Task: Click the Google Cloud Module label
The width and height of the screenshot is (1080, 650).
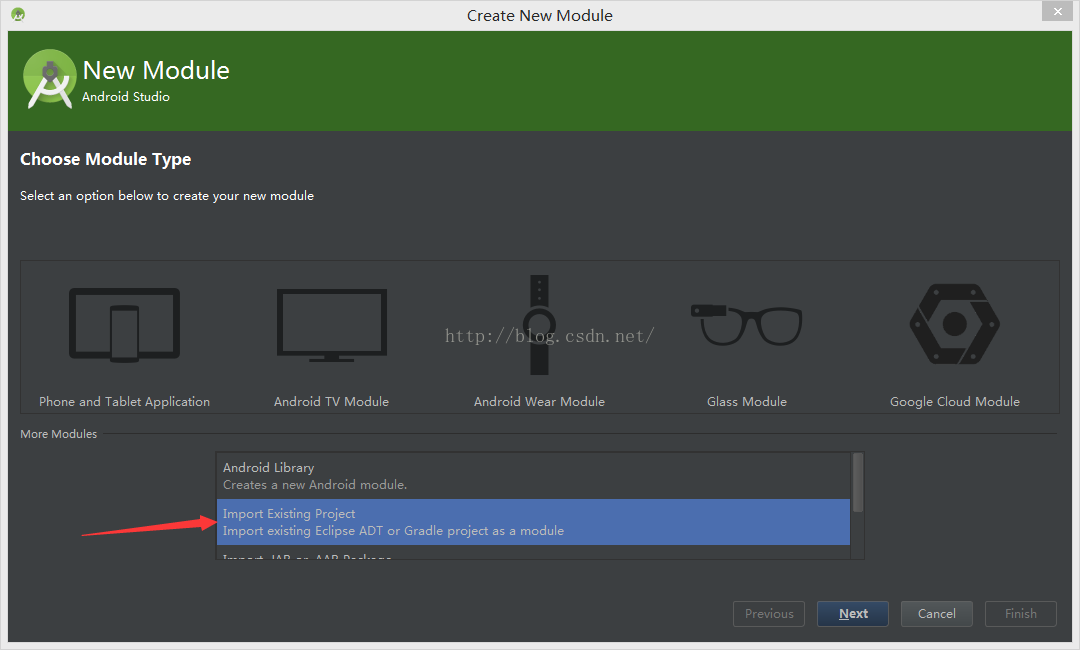Action: (x=955, y=401)
